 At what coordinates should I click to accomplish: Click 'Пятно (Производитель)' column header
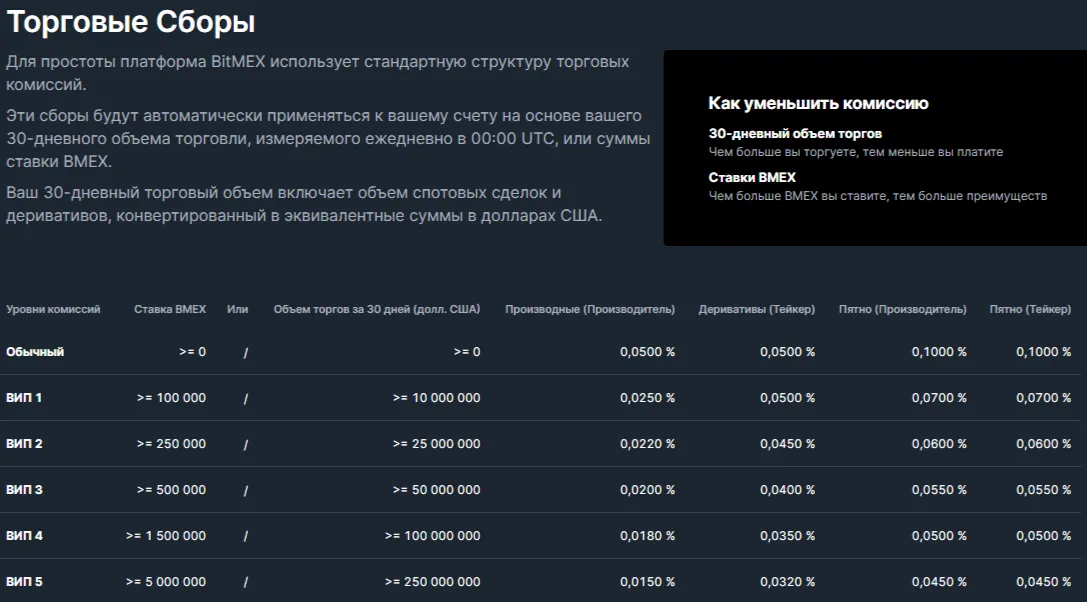[903, 309]
